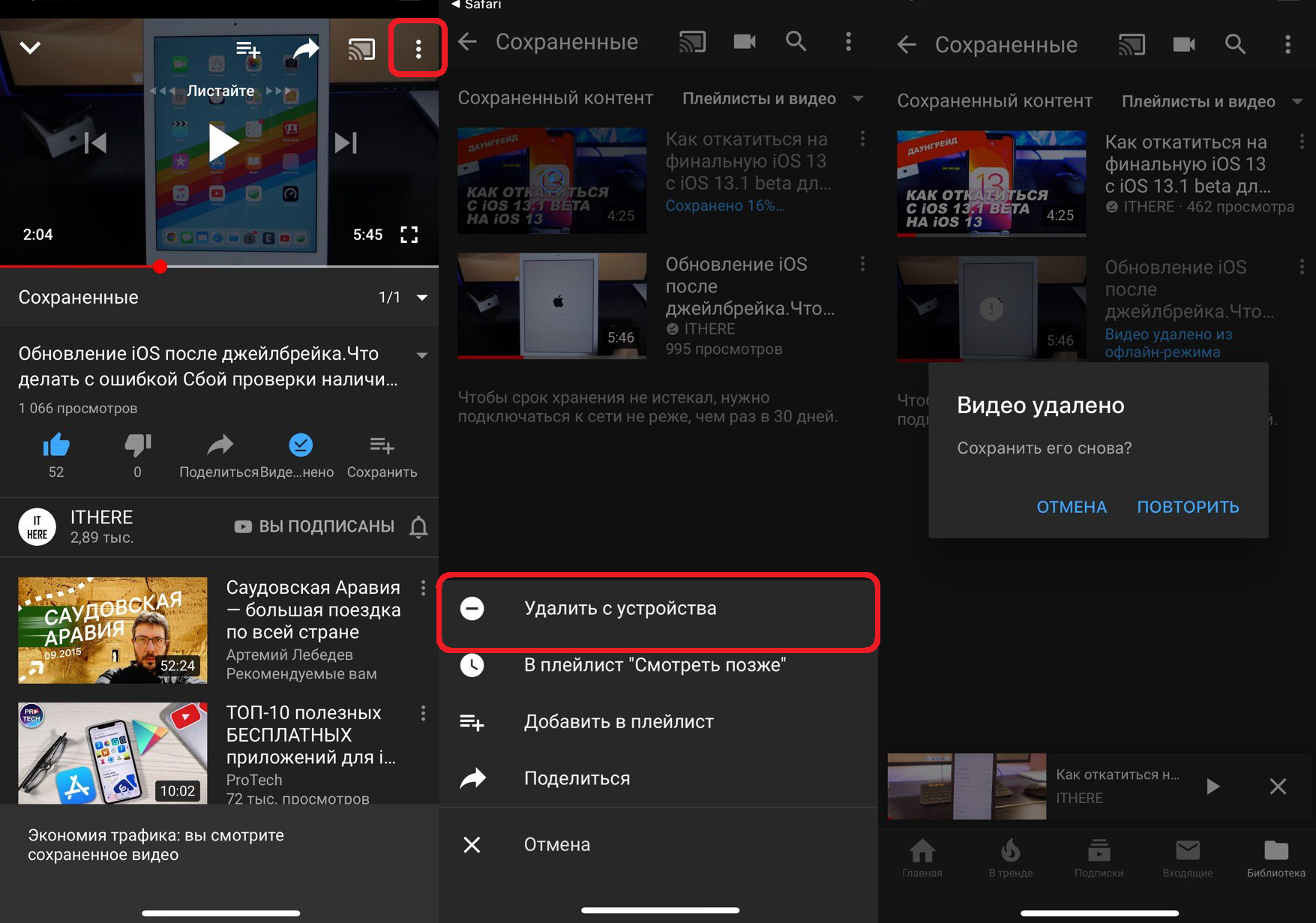Tap Сохранить add to playlist button

[382, 455]
